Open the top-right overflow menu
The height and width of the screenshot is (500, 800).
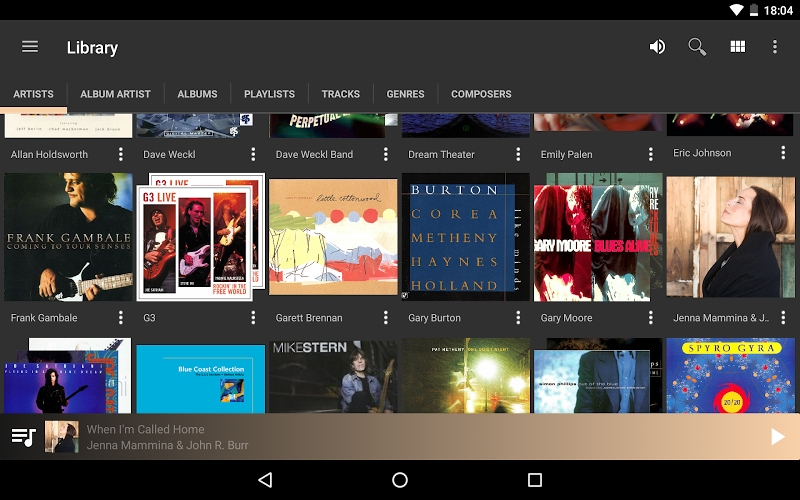pos(774,47)
